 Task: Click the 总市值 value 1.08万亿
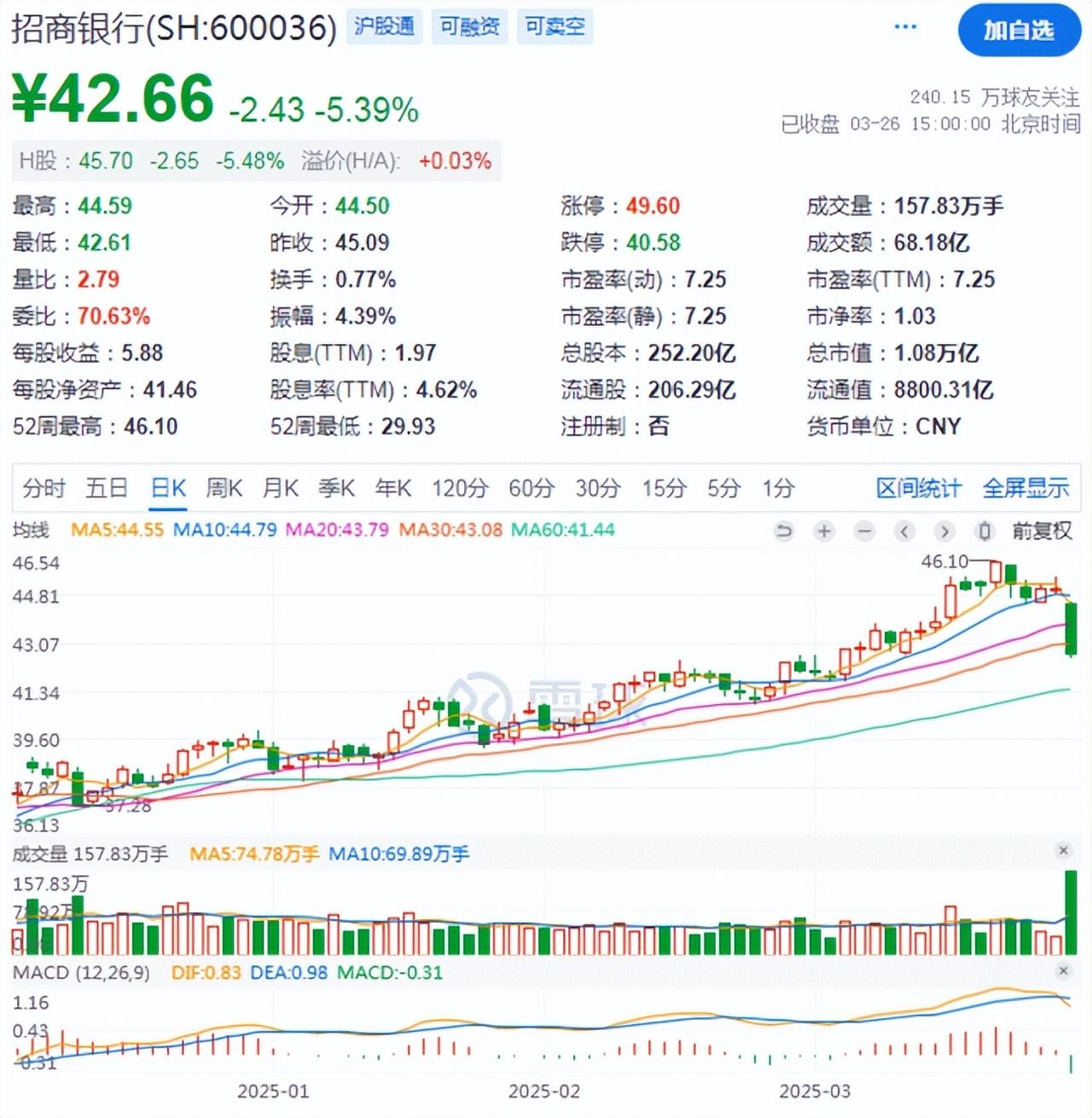[x=936, y=352]
